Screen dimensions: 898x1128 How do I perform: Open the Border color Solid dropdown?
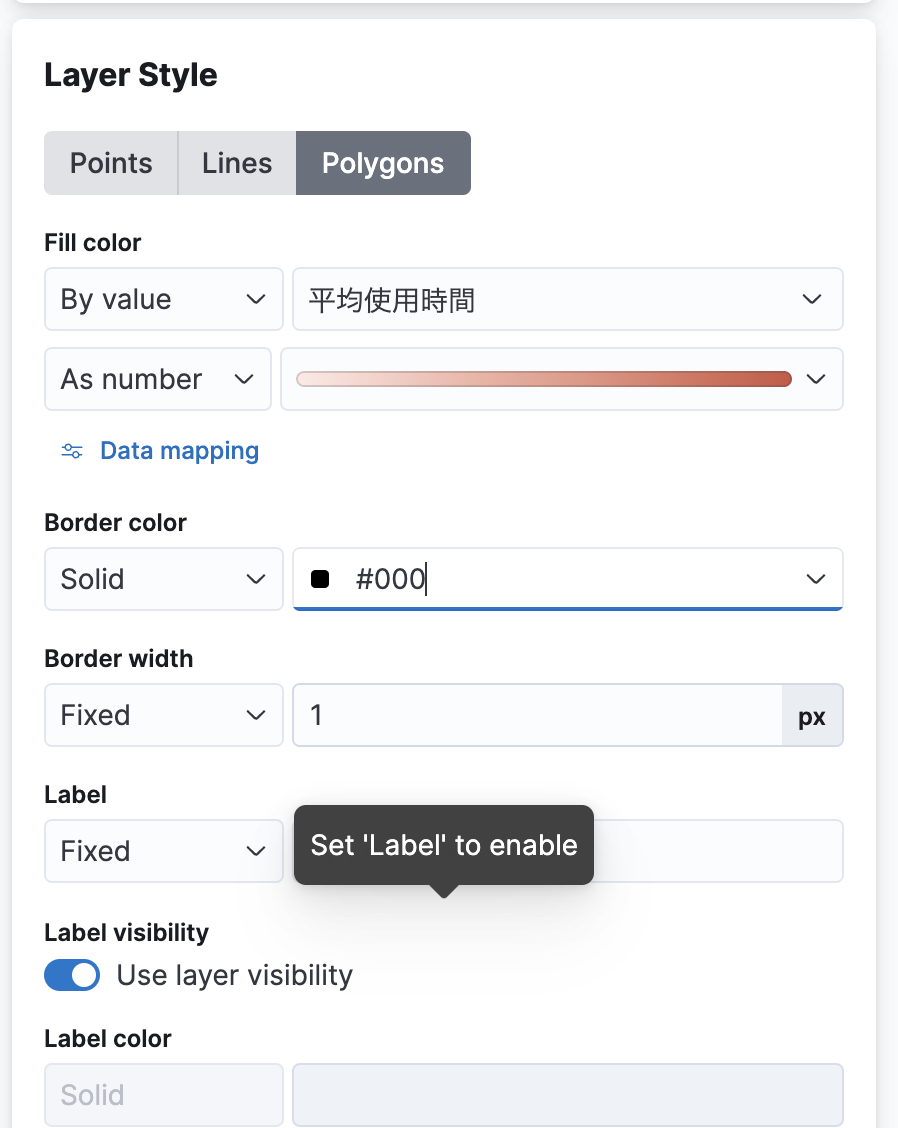coord(164,579)
